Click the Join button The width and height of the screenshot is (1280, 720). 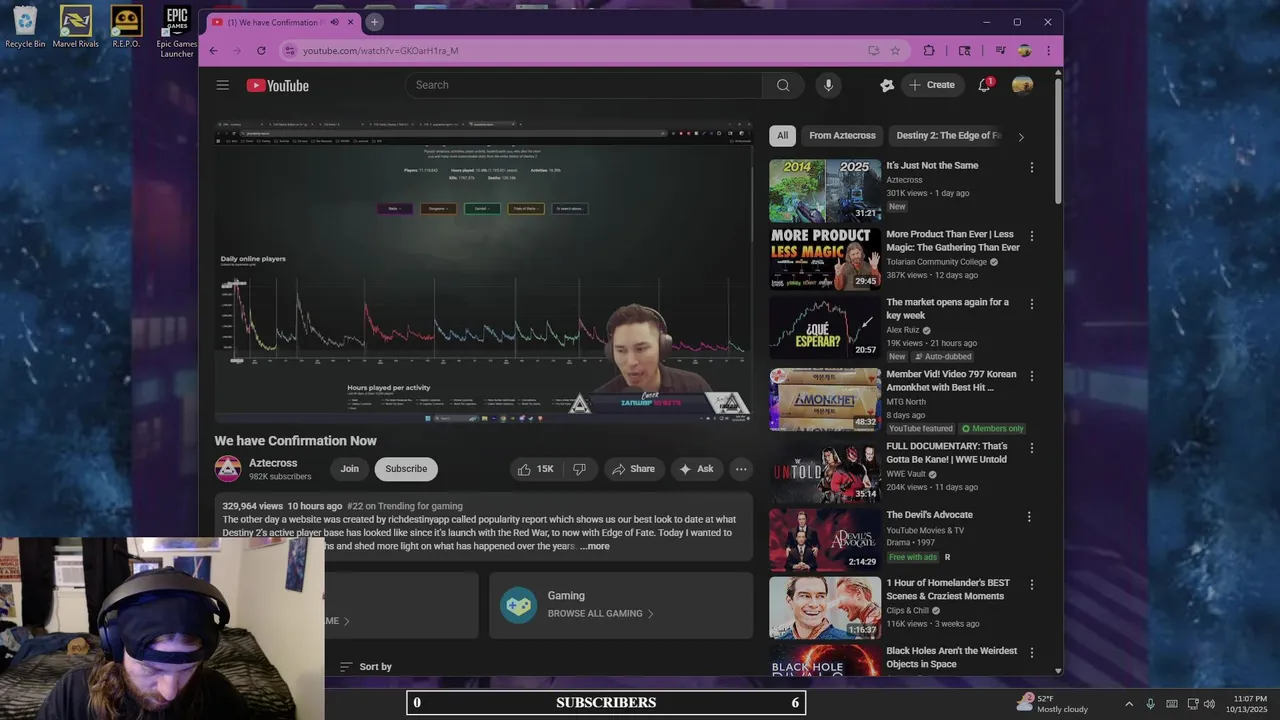[x=349, y=469]
